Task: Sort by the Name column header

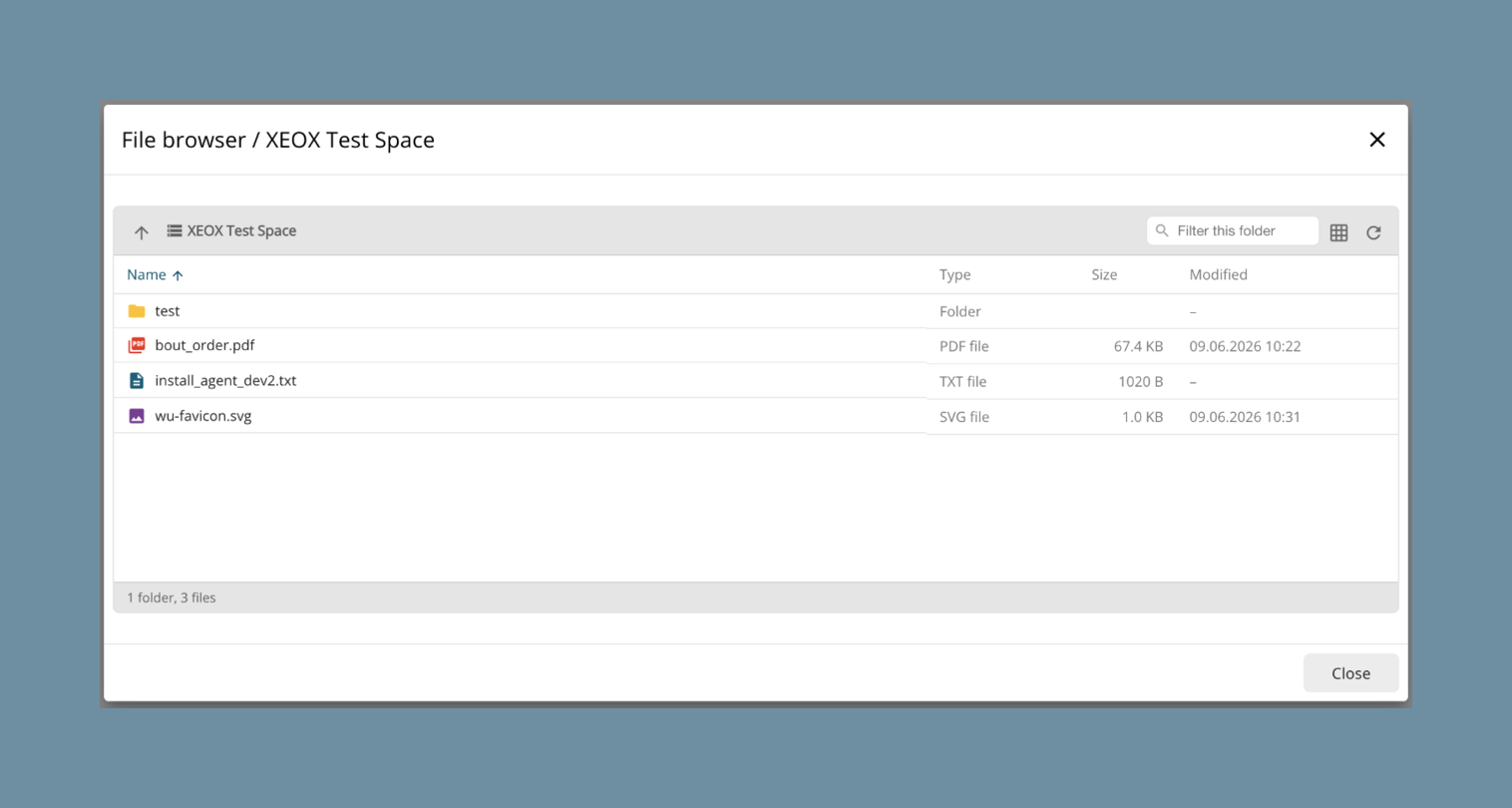Action: coord(147,274)
